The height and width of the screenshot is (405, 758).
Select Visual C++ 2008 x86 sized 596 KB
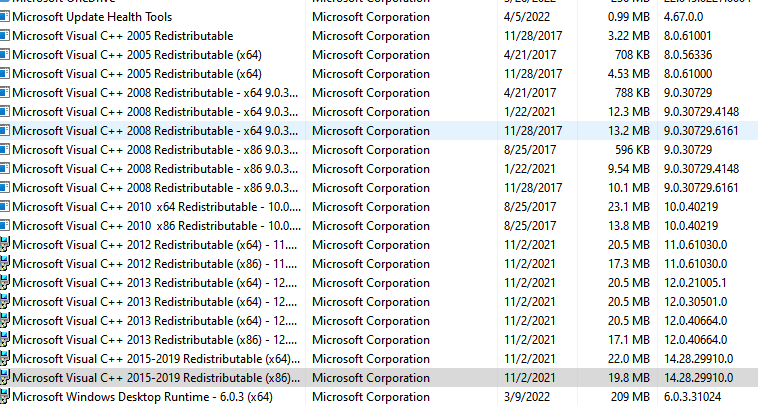379,150
